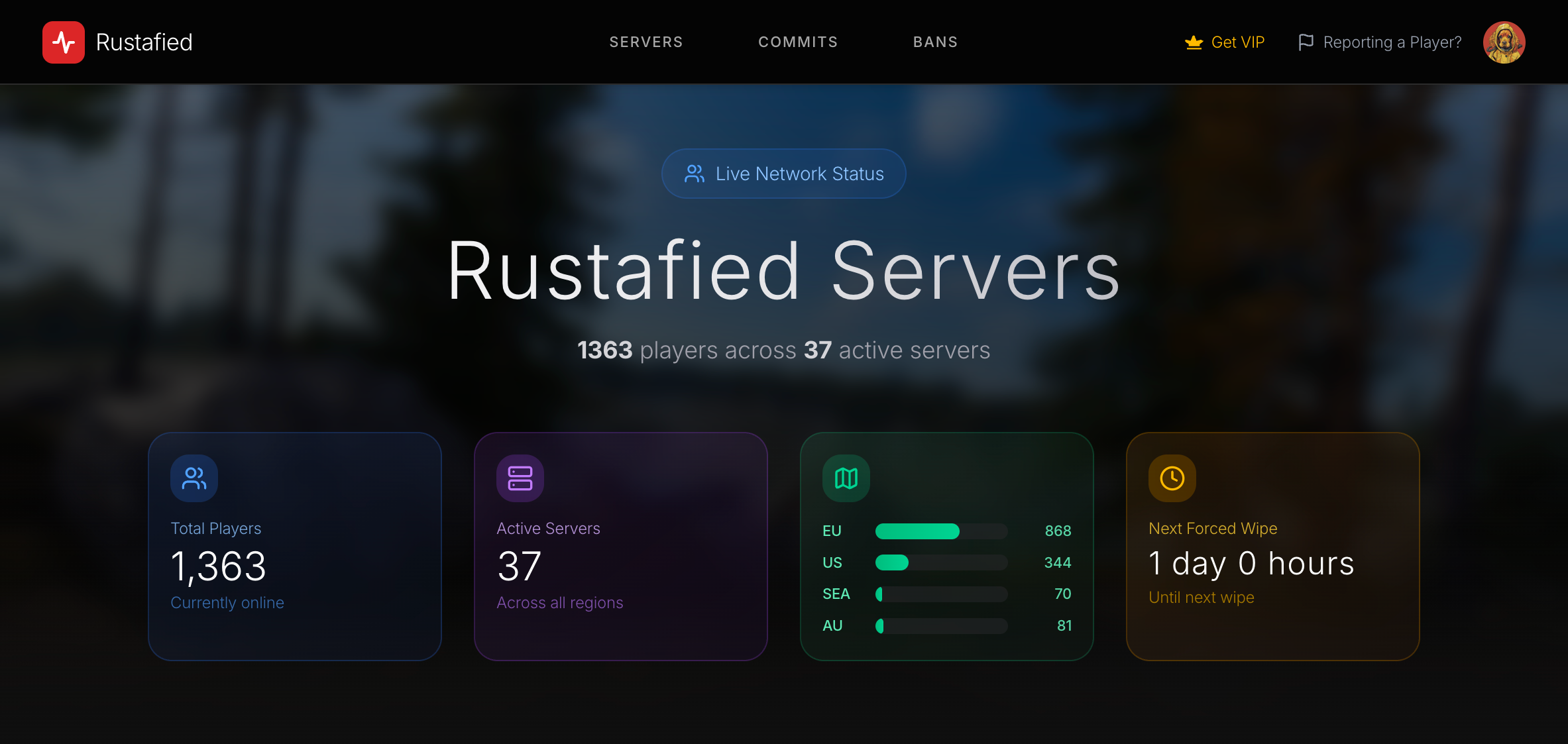Open the BANS navigation item
The image size is (1568, 744).
[935, 42]
